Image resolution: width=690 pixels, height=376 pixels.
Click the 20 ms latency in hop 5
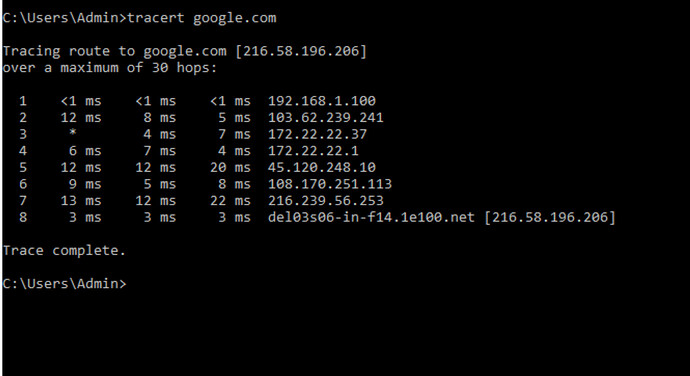pyautogui.click(x=230, y=167)
